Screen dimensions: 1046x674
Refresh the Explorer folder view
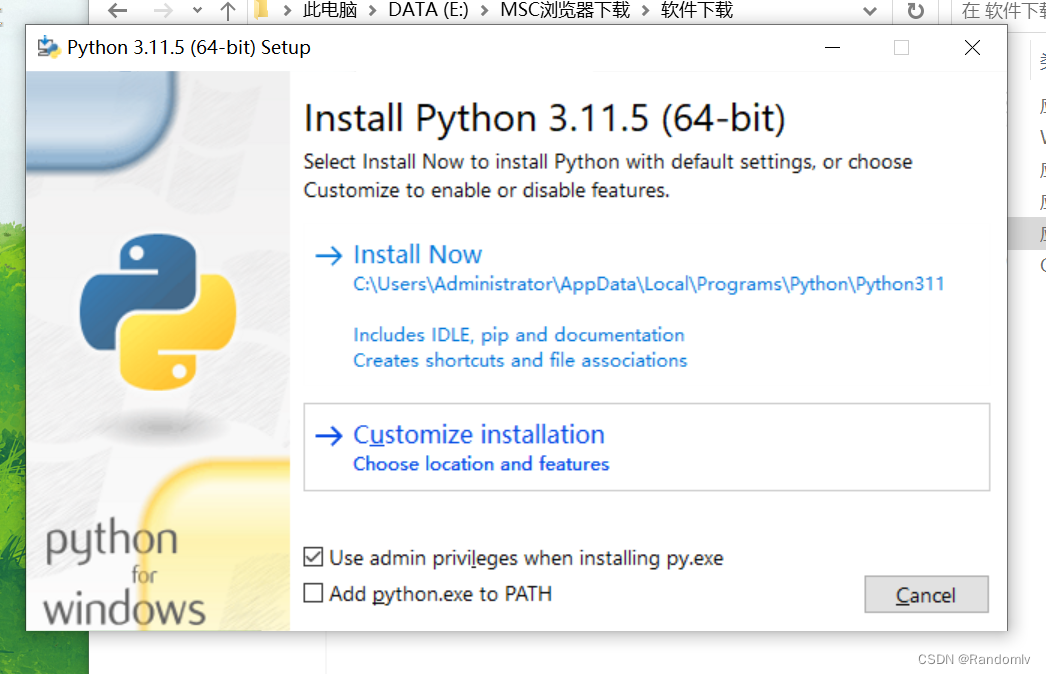point(916,10)
